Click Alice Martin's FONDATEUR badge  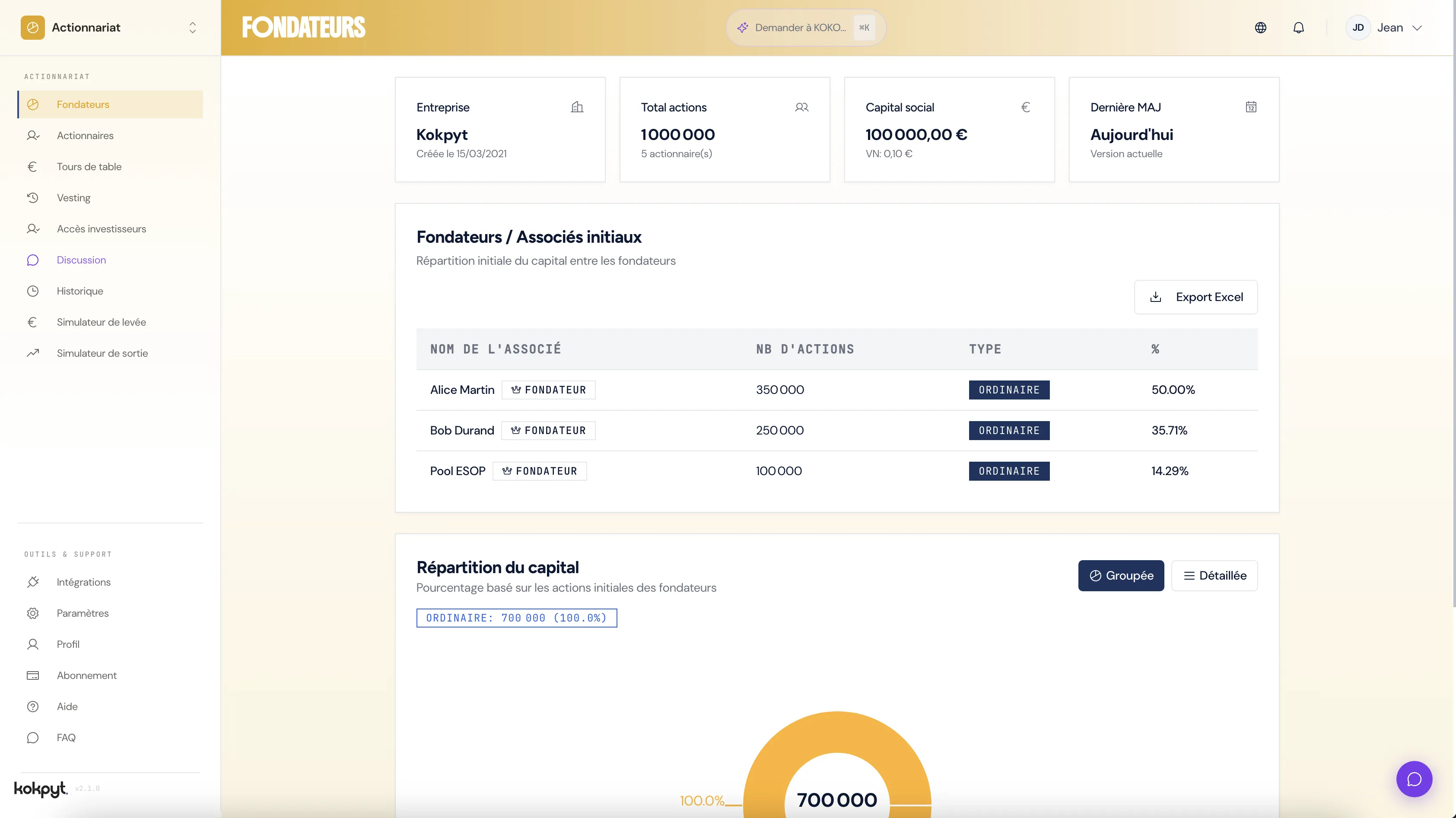point(548,390)
